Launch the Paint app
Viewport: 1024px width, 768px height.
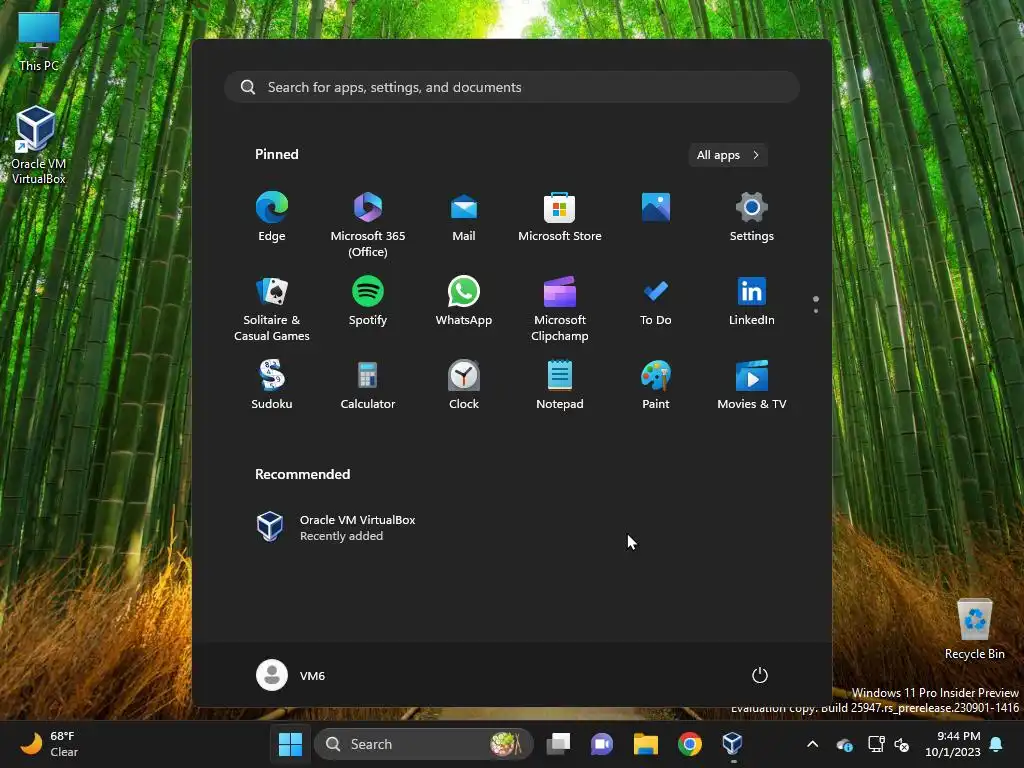656,385
